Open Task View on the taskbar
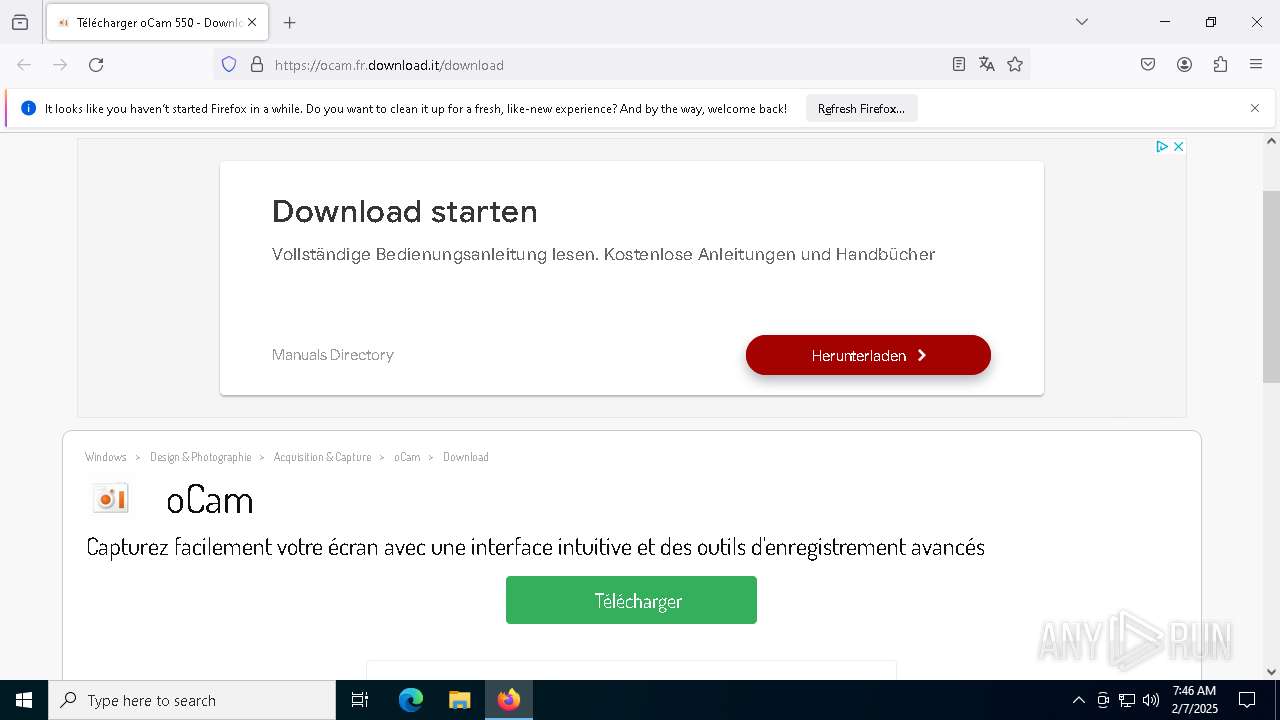The width and height of the screenshot is (1280, 720). [x=360, y=700]
